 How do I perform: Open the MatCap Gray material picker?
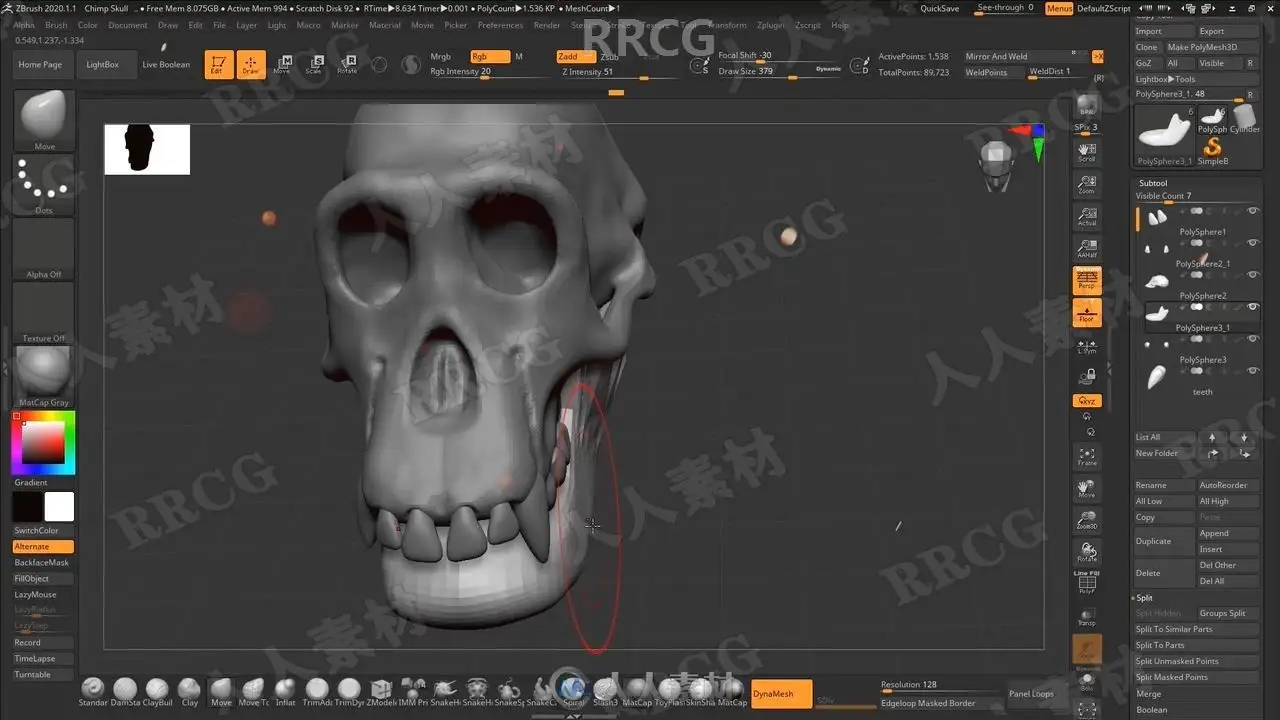[x=43, y=376]
